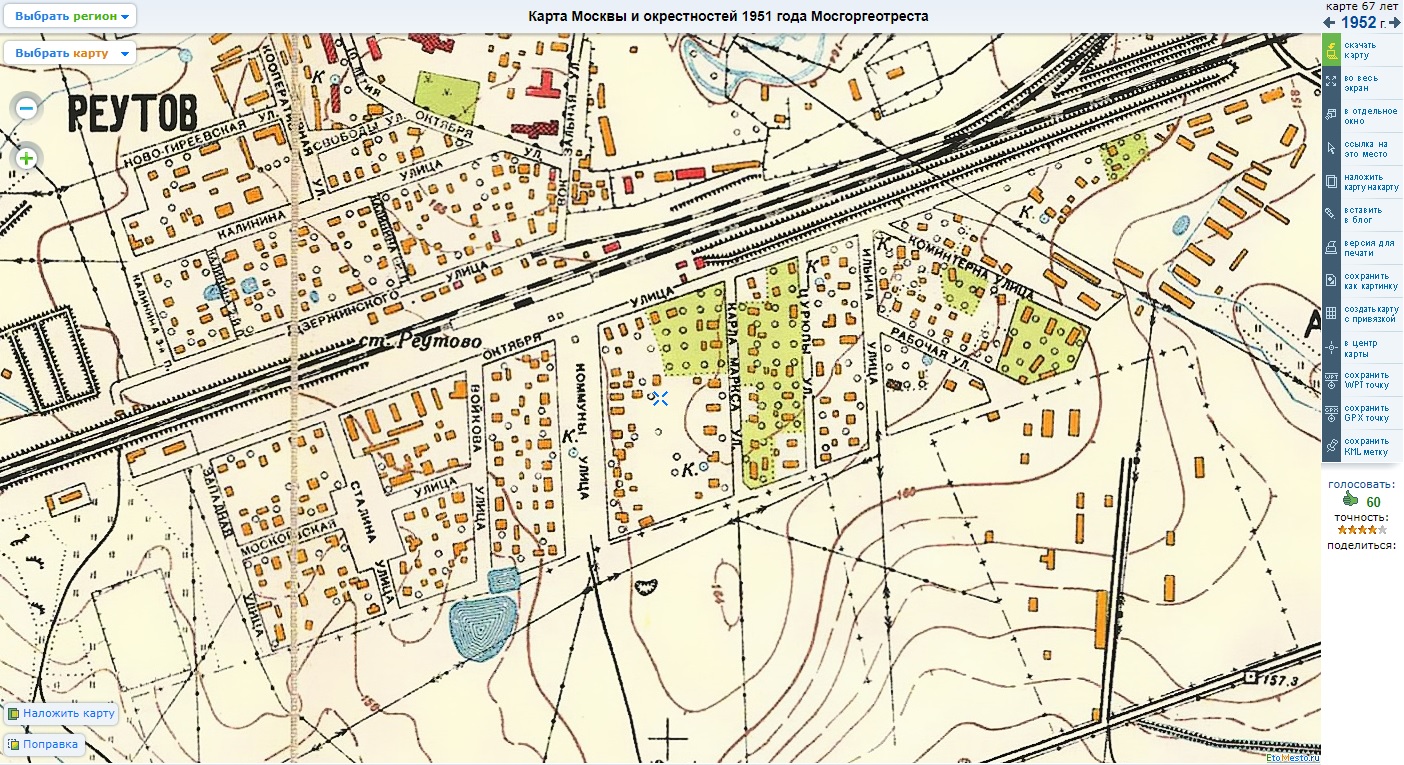Screen dimensions: 1404x765
Task: Click the 'Наложить карту' button
Action: coord(61,714)
